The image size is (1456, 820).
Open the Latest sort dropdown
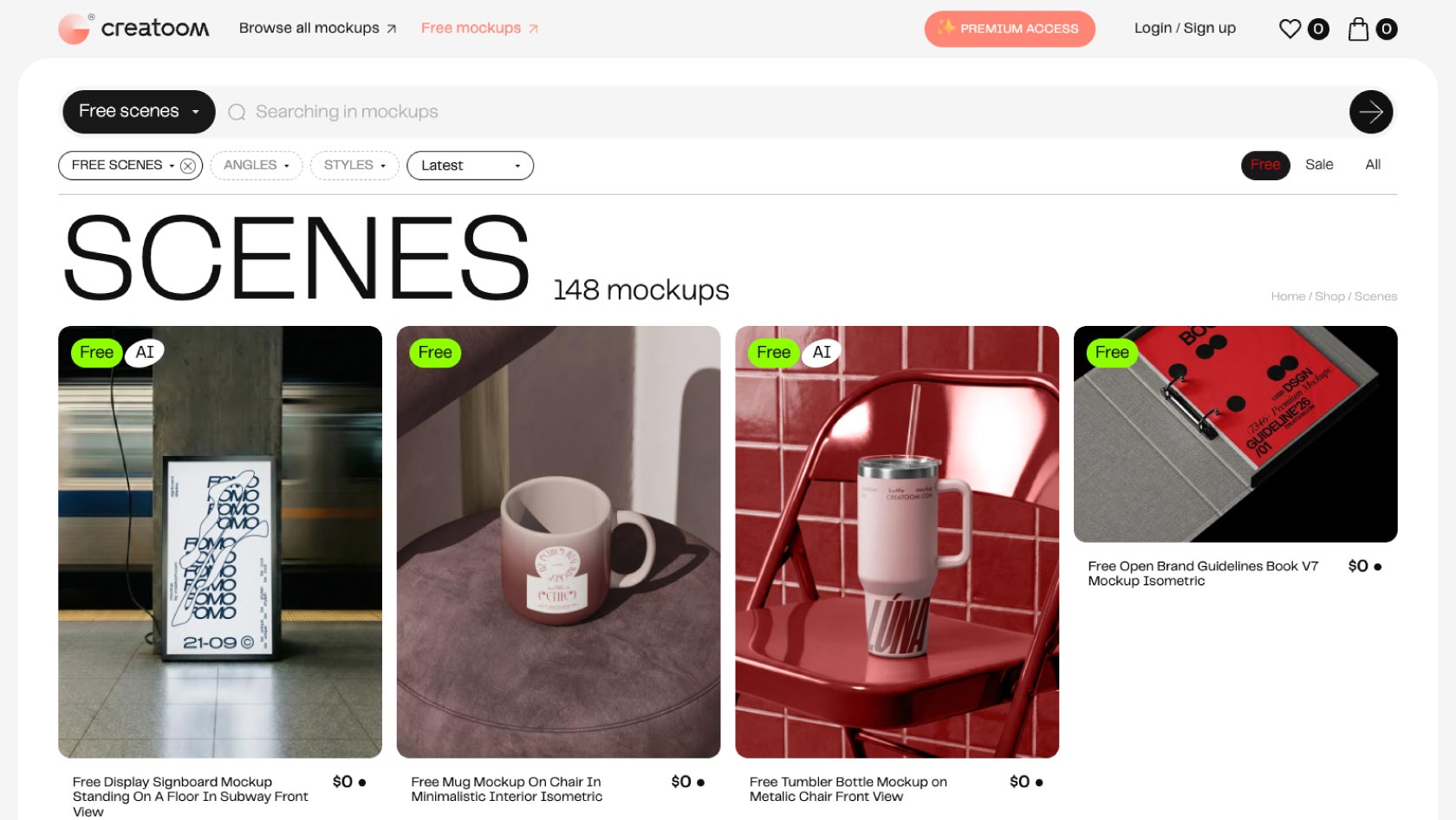click(x=470, y=166)
